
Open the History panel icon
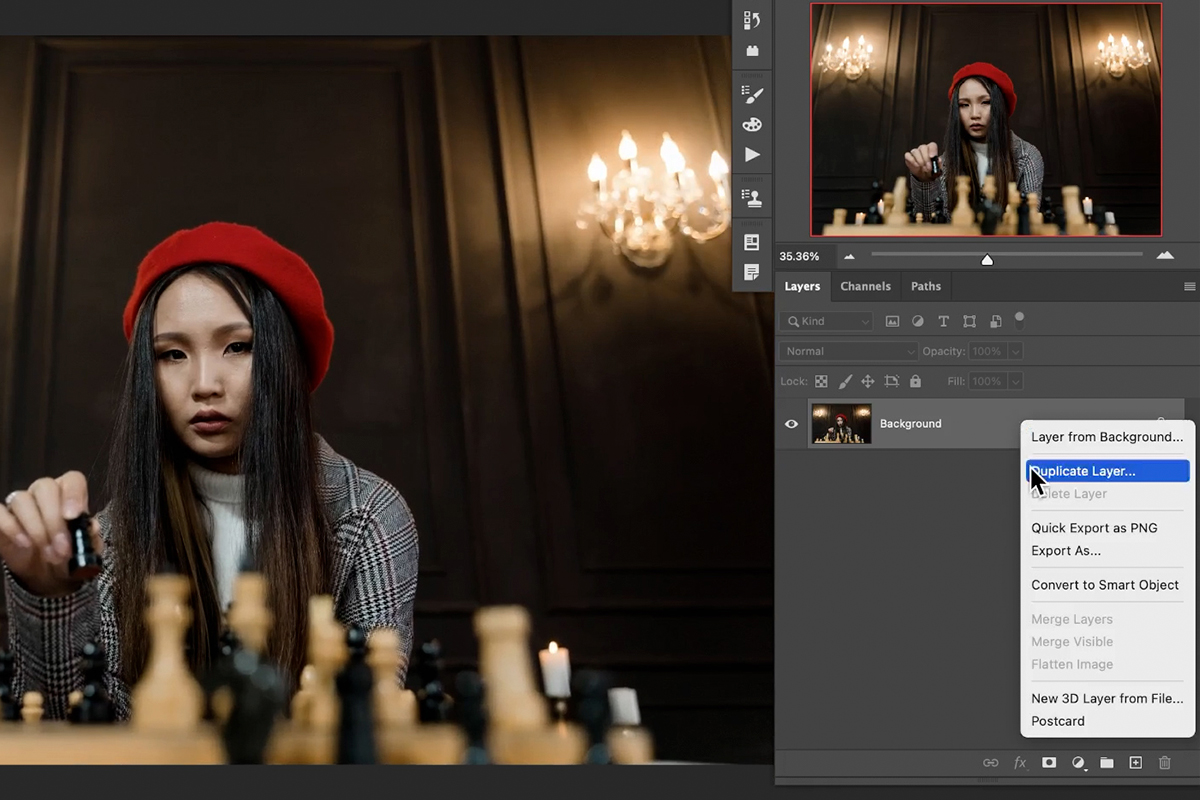[752, 19]
